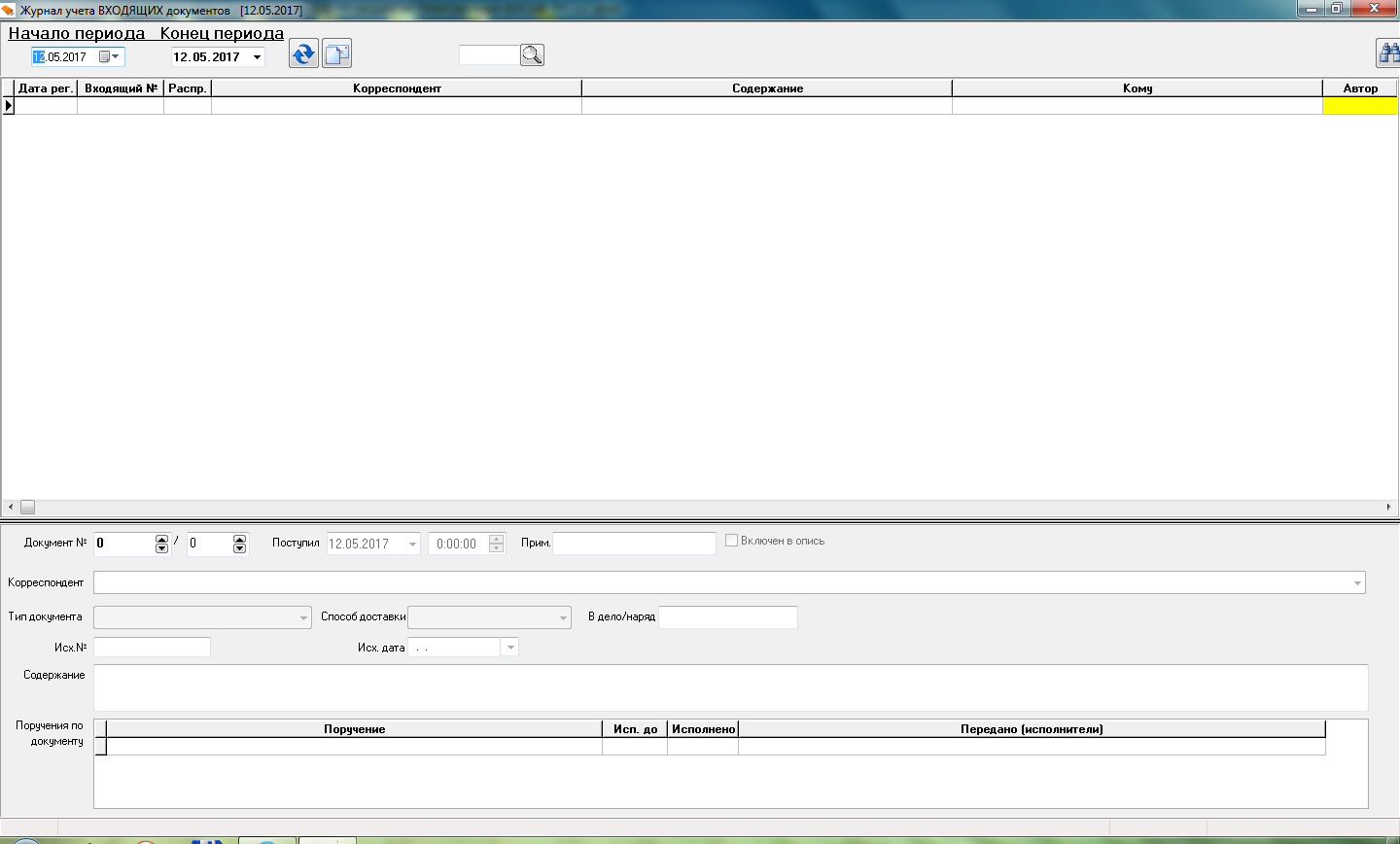Focus the В дело/наряд input field
Image resolution: width=1400 pixels, height=844 pixels.
(728, 617)
